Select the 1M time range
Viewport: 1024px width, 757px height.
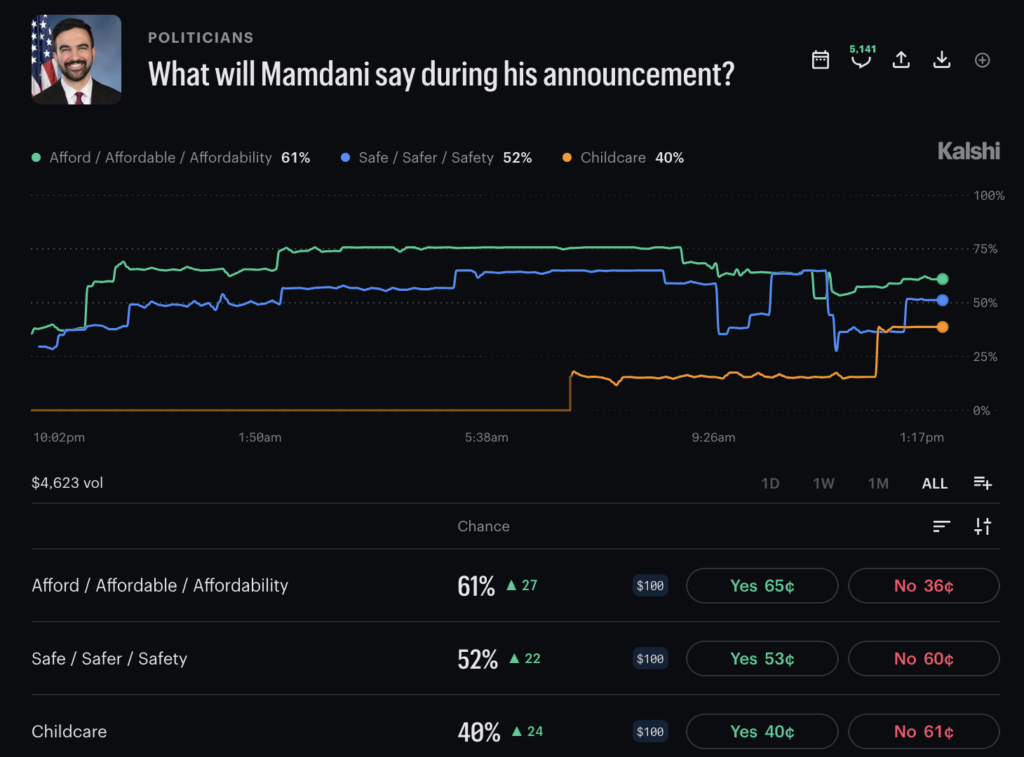[878, 483]
